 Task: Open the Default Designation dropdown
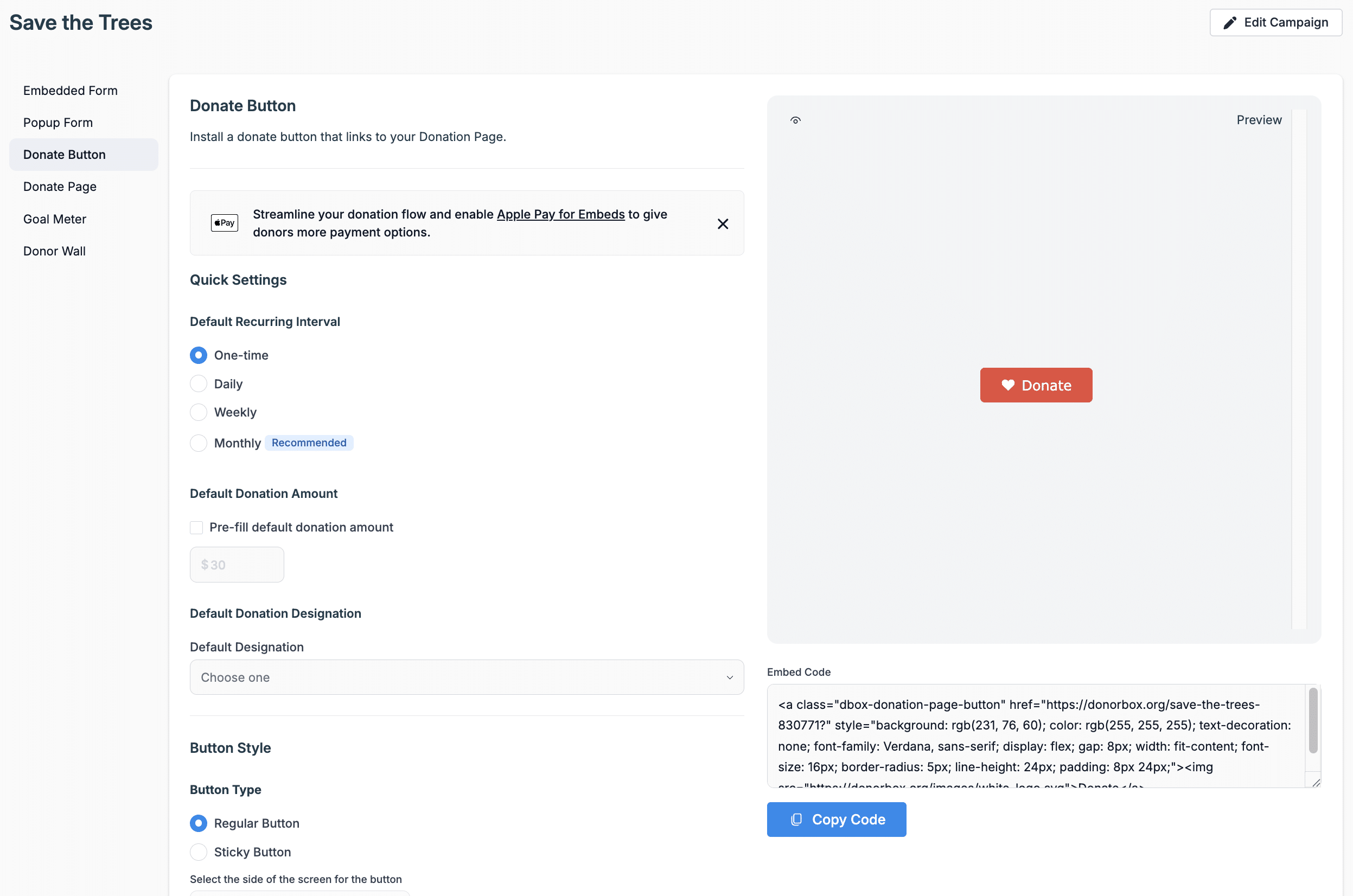pos(466,677)
